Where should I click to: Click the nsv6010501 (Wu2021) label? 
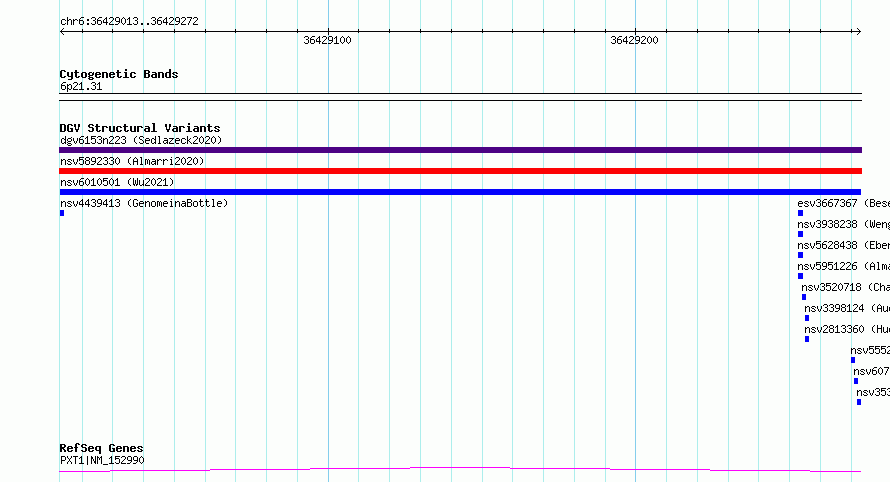coord(117,182)
